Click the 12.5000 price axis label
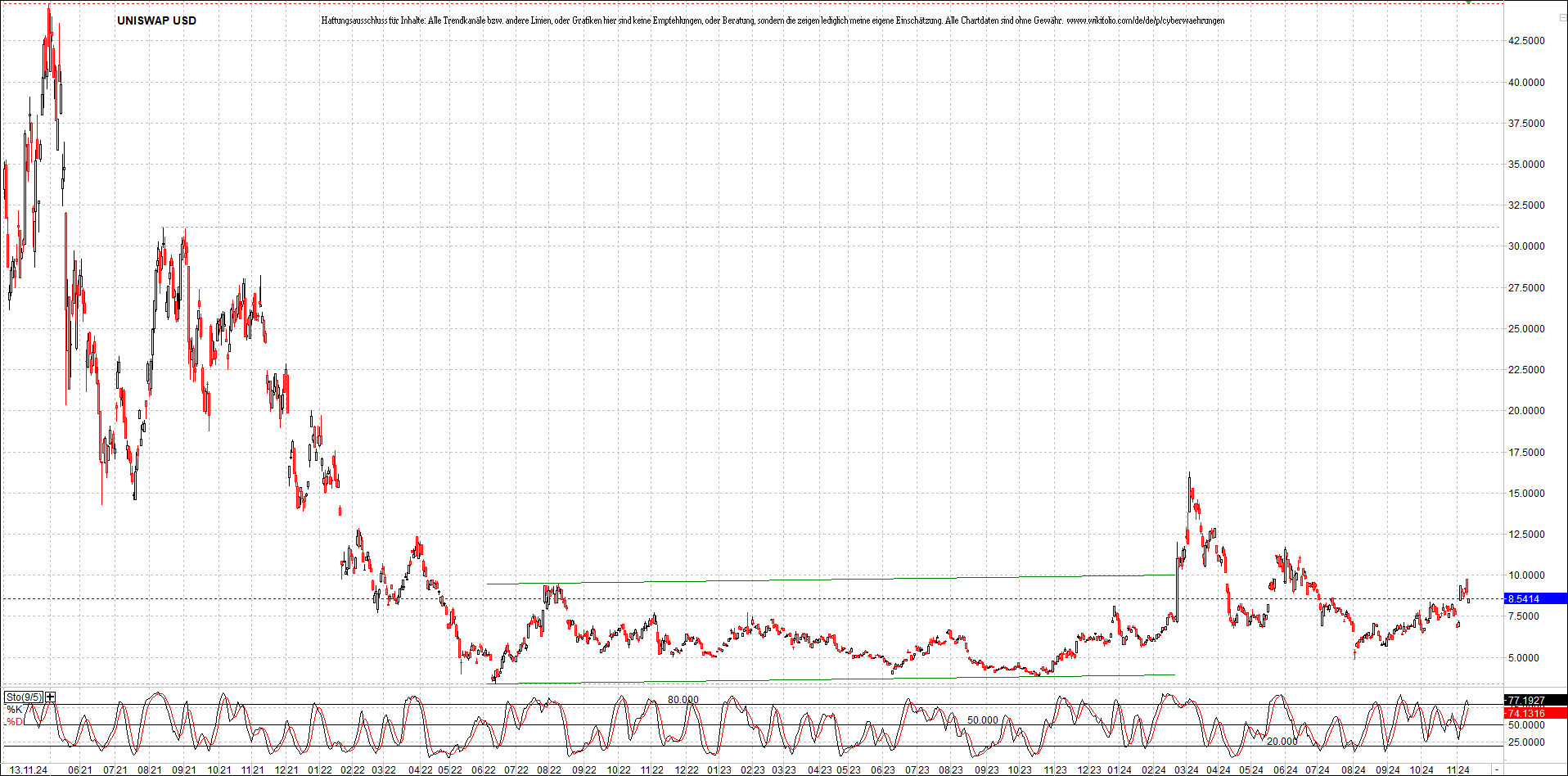1568x776 pixels. coord(1526,534)
